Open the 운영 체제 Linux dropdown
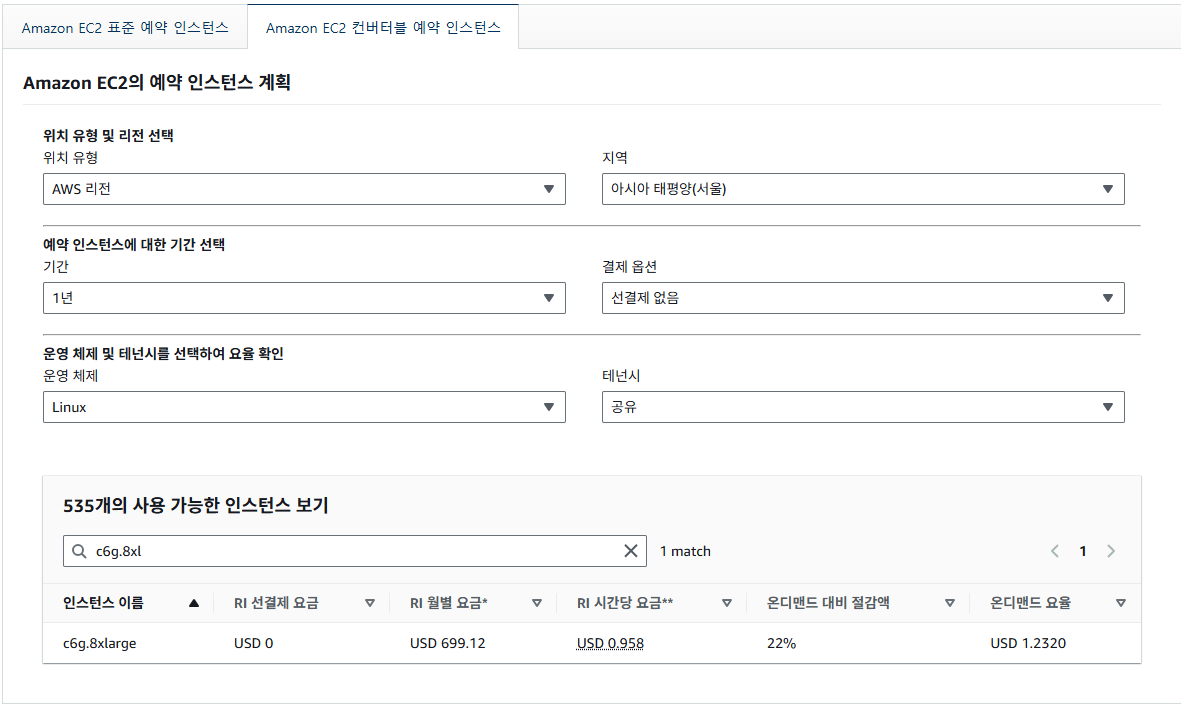Screen dimensions: 1181x704 (x=304, y=407)
